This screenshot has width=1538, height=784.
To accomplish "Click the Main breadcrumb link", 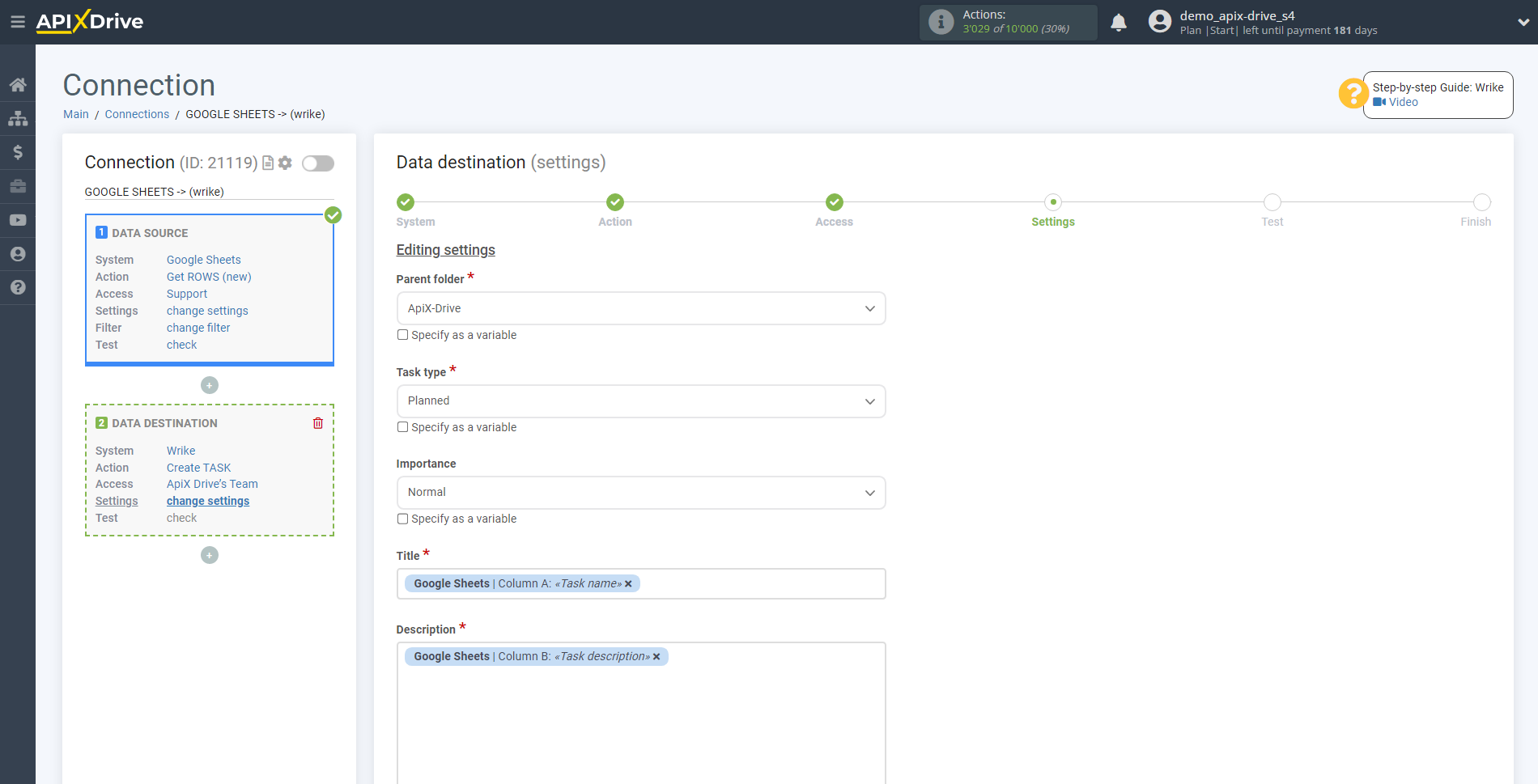I will pyautogui.click(x=76, y=114).
